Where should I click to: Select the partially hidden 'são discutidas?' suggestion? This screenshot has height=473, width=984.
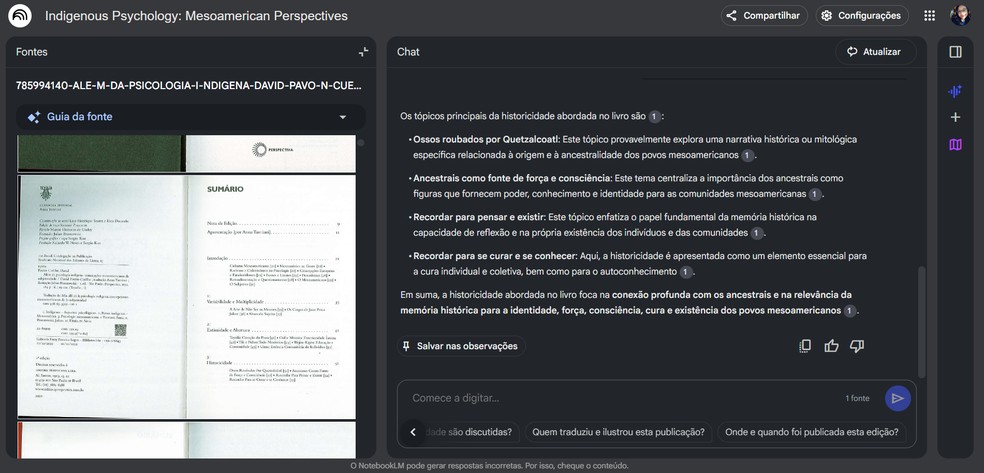pyautogui.click(x=473, y=432)
